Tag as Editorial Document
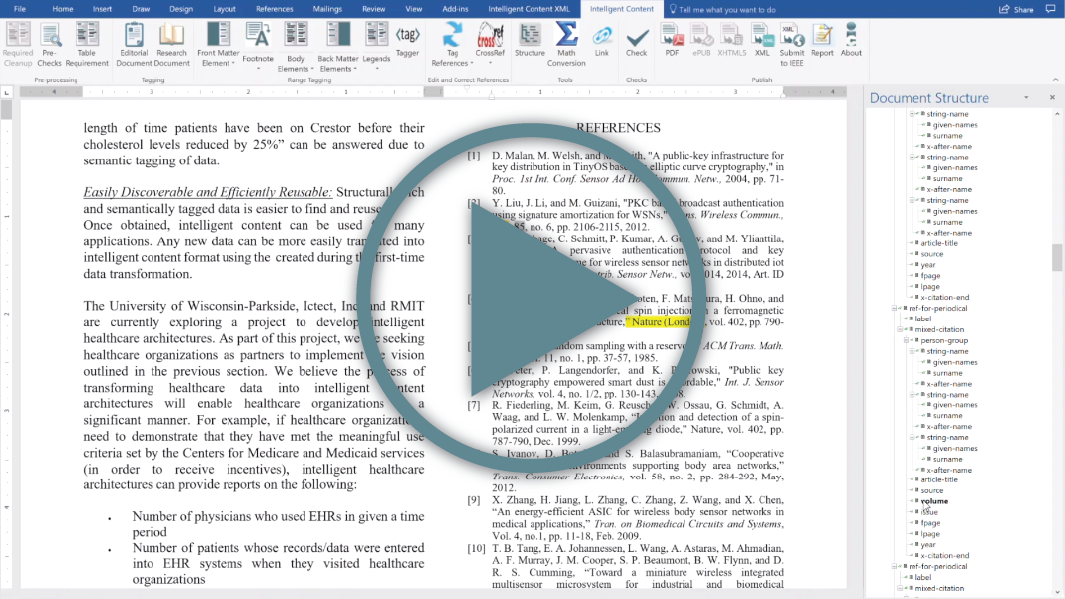Image resolution: width=1065 pixels, height=599 pixels. 134,45
